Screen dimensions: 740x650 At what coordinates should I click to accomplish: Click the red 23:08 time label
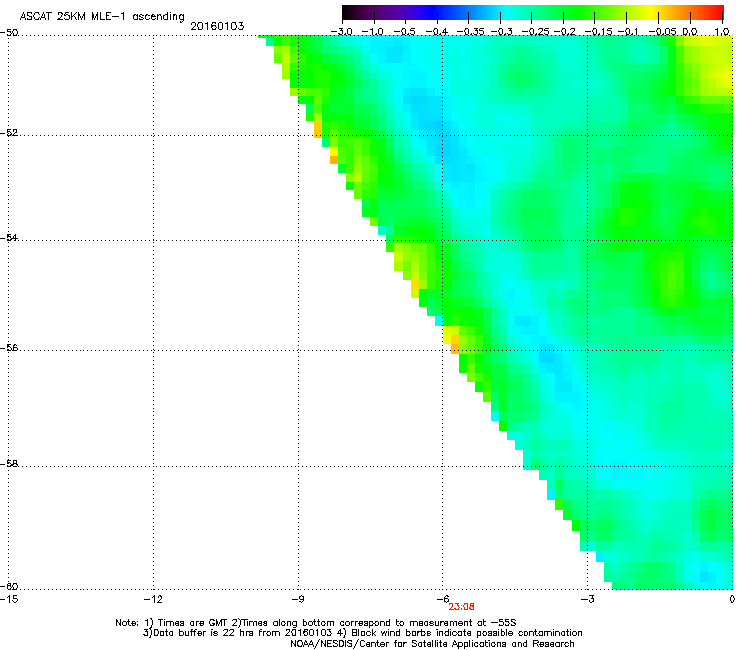coord(461,607)
